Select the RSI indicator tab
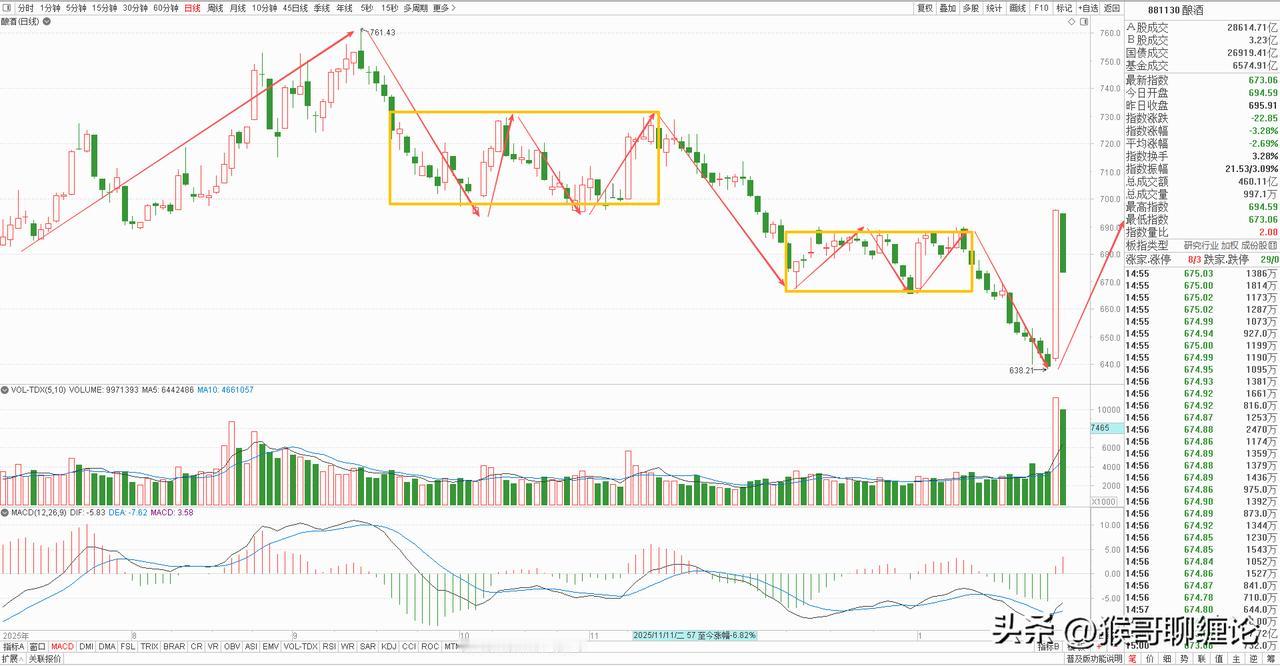Viewport: 1280px width, 666px height. [x=329, y=647]
